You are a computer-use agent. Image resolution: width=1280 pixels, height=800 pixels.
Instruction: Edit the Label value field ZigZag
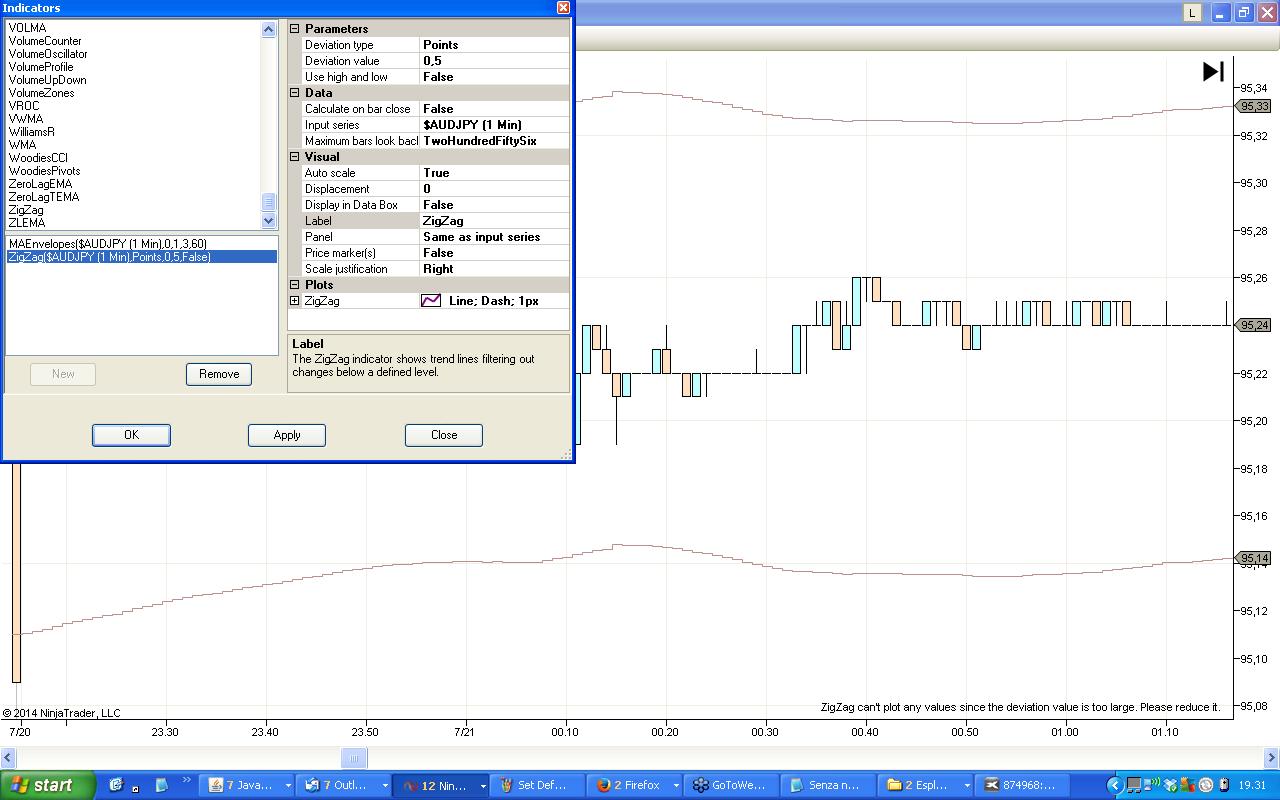[494, 221]
